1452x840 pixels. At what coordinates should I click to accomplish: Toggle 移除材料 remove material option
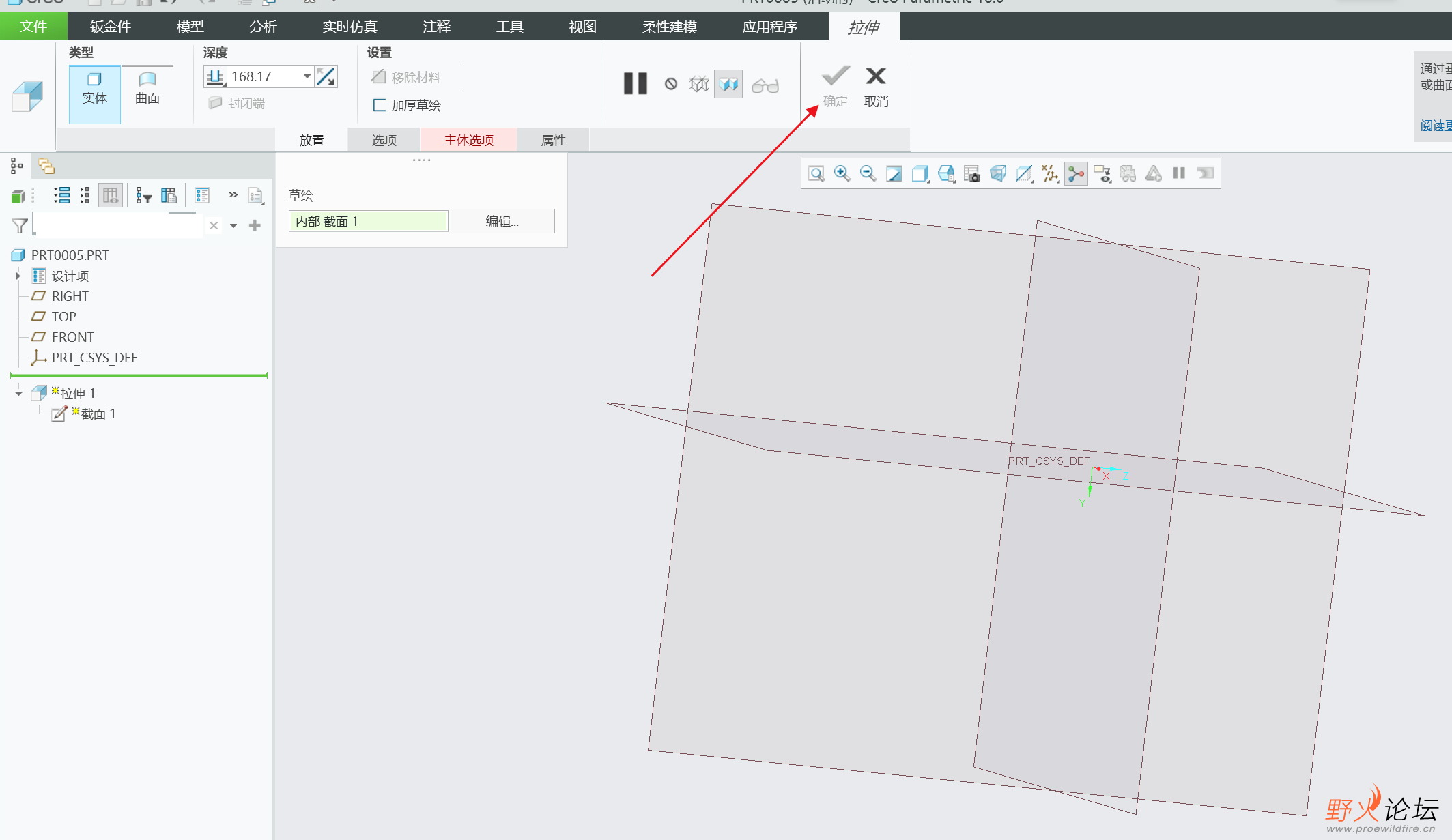tap(405, 77)
